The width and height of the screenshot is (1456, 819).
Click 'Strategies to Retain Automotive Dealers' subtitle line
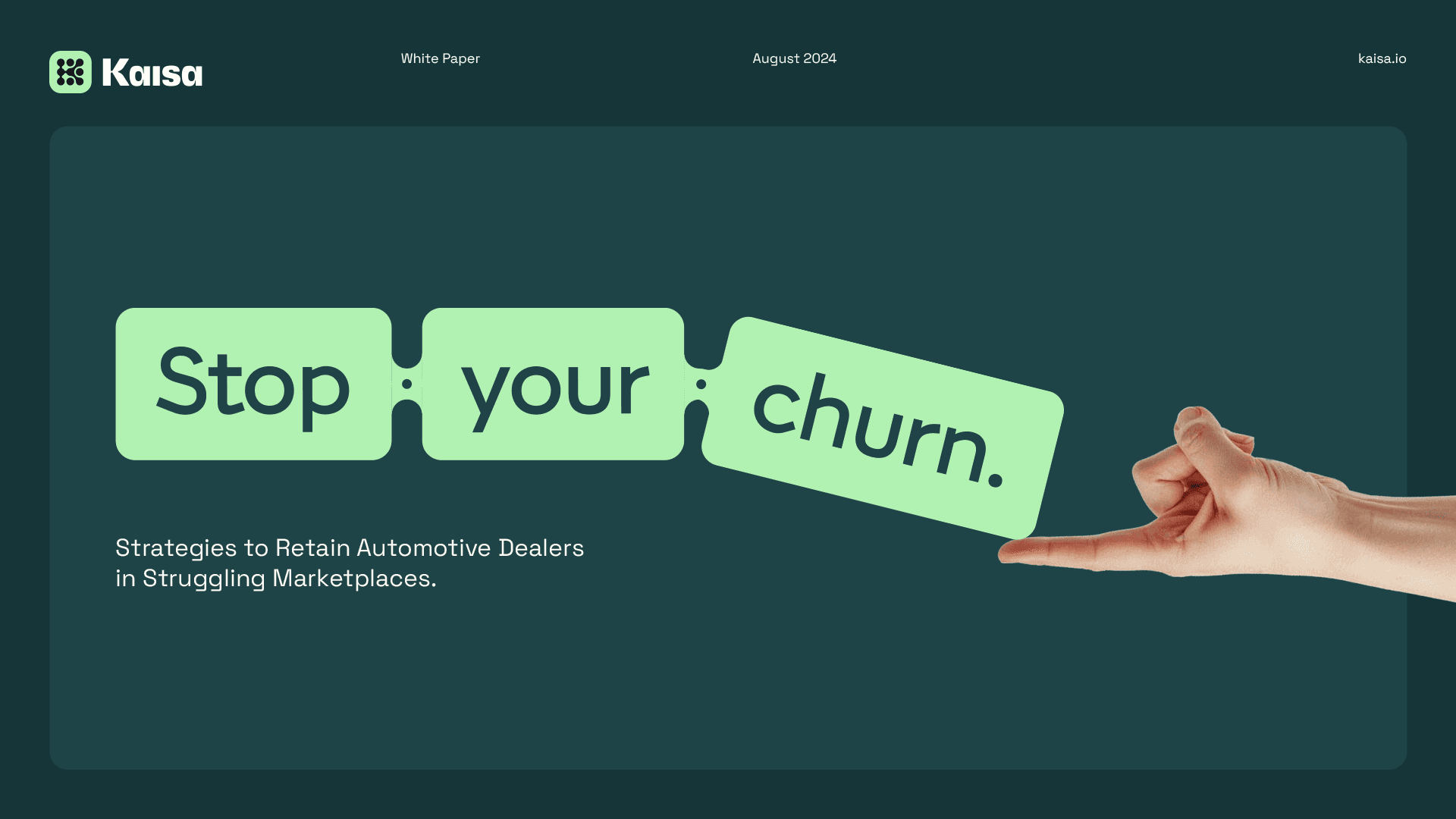[x=350, y=548]
